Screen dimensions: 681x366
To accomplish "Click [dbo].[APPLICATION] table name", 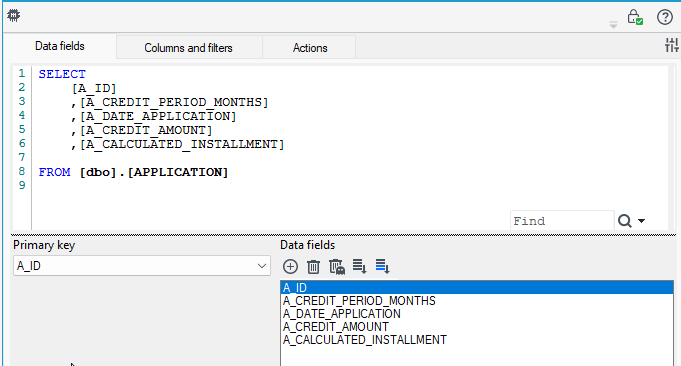I will coord(154,172).
